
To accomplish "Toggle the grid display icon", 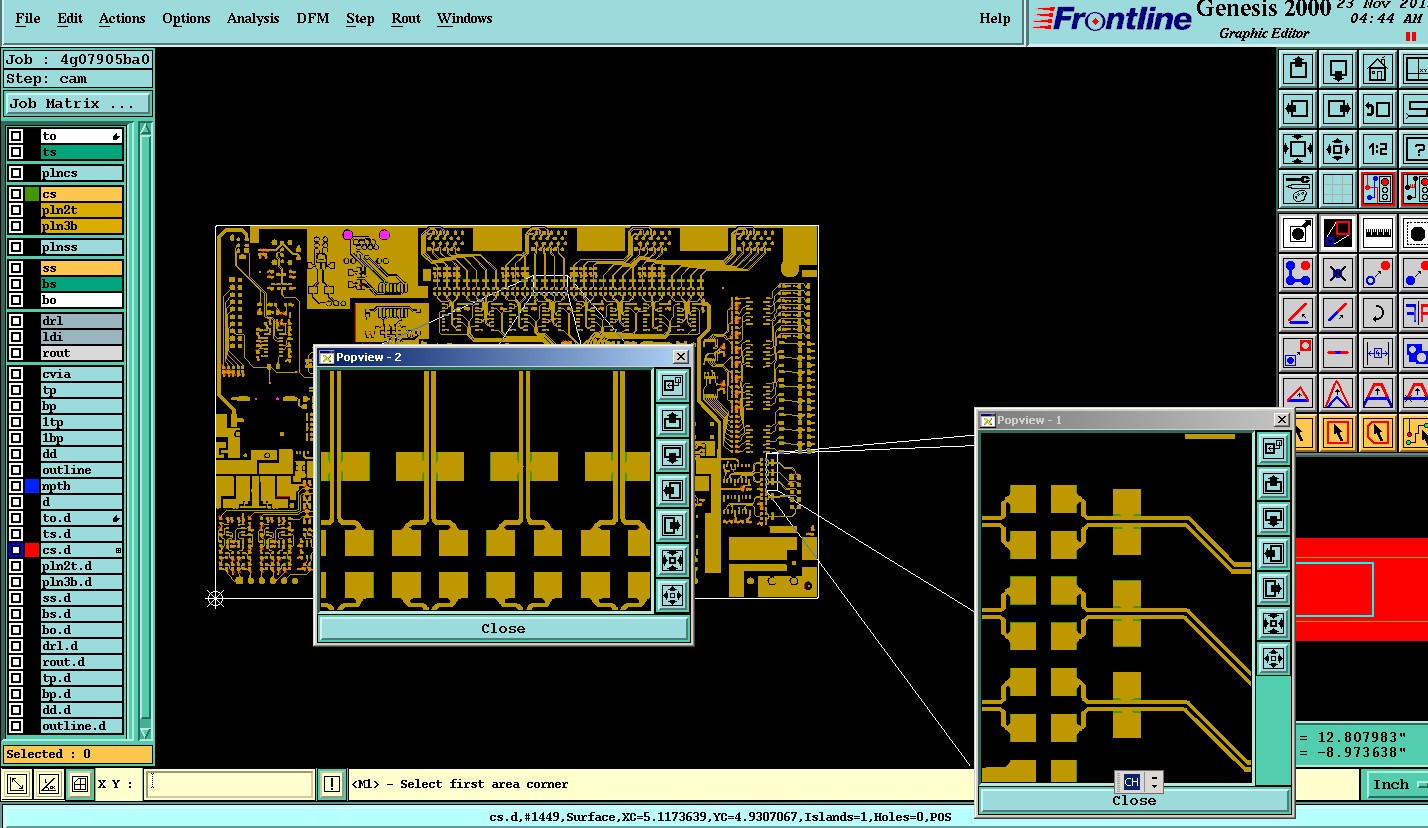I will point(1338,188).
